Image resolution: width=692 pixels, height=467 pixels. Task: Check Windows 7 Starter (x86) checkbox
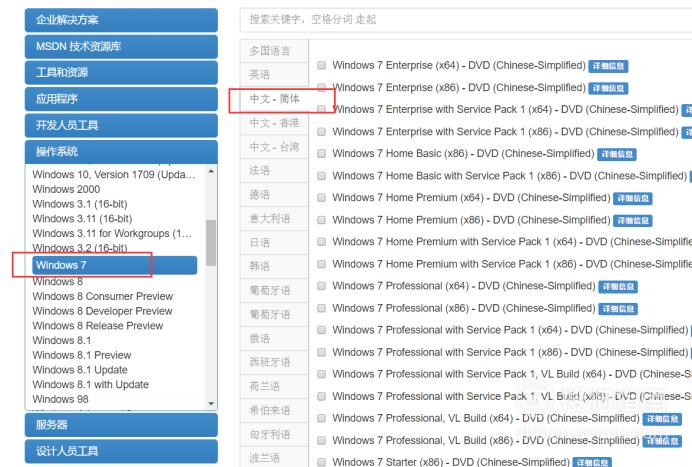pos(322,462)
